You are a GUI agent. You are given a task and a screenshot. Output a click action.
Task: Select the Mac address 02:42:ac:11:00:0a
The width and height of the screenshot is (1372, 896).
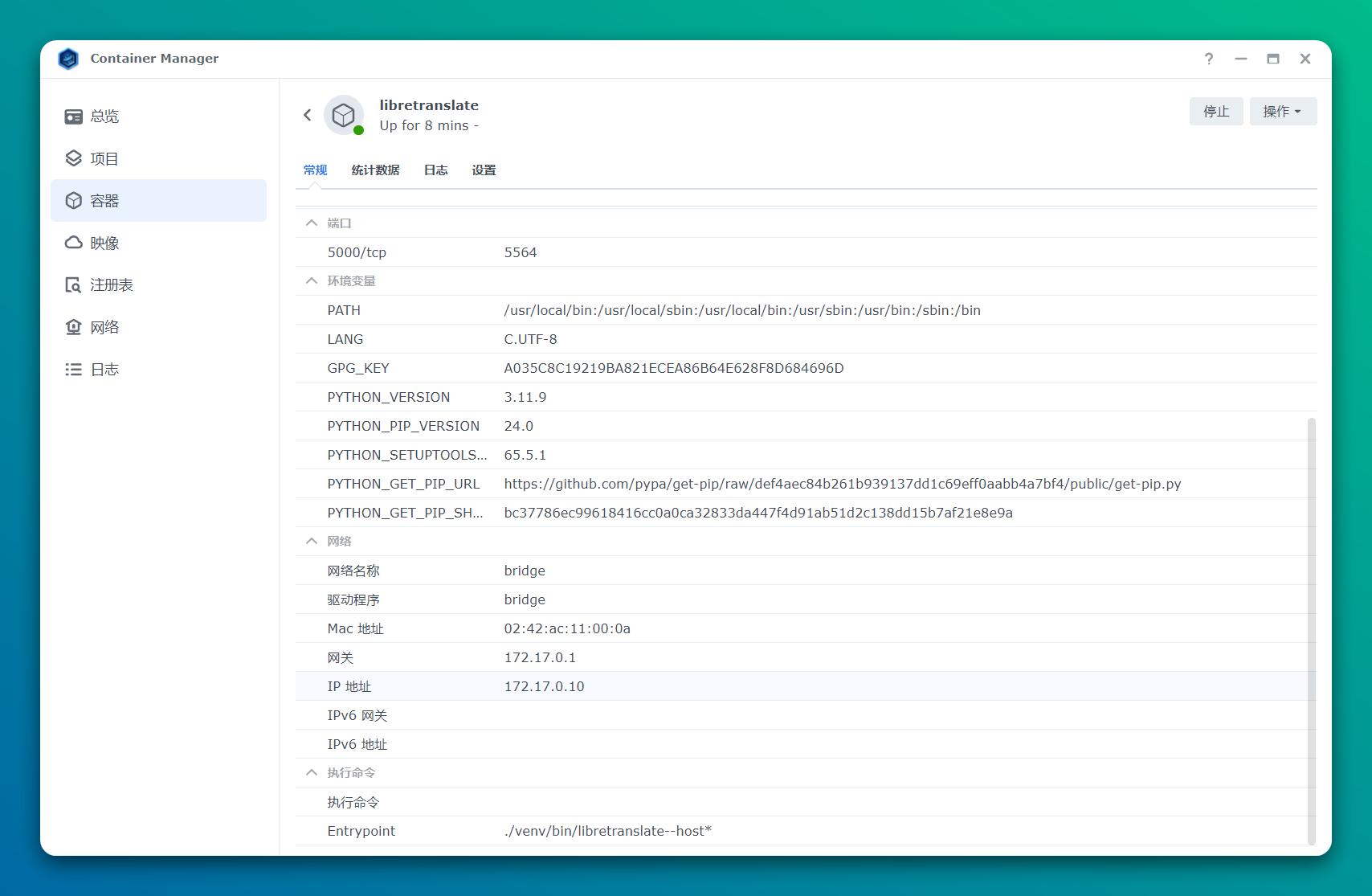click(x=567, y=628)
